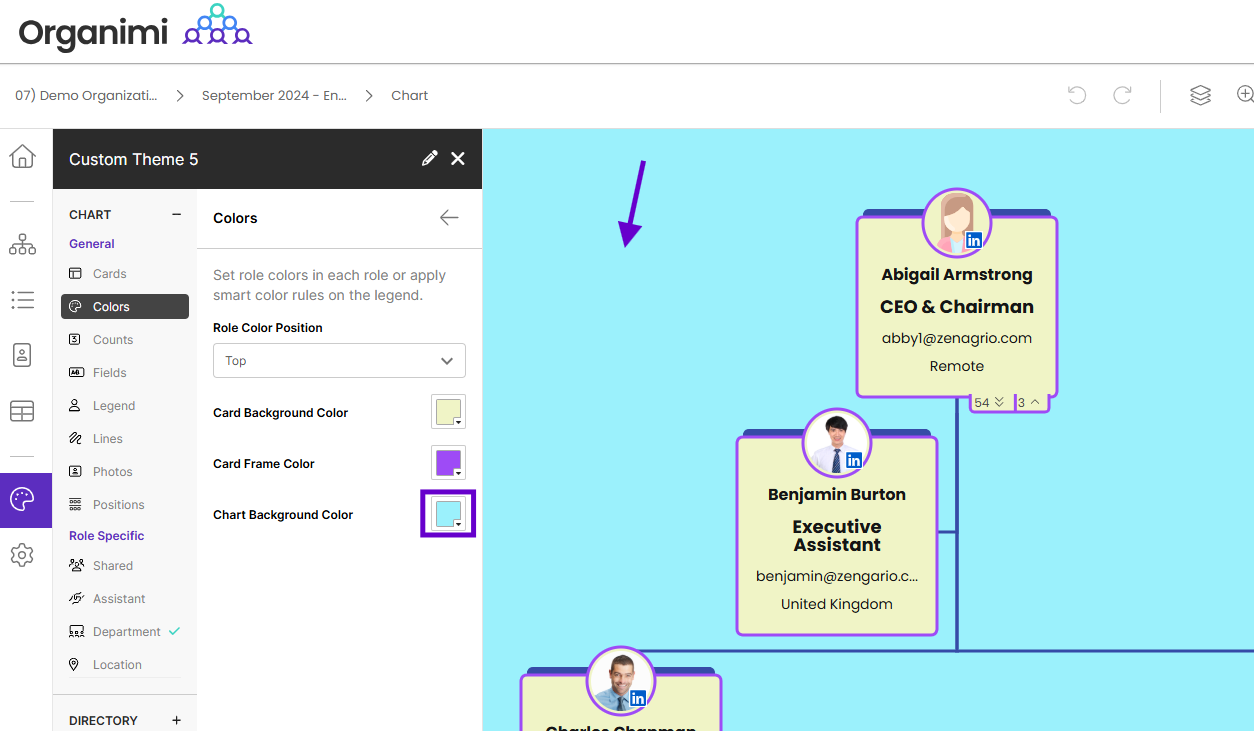Screen dimensions: 1254x731
Task: Expand the DIRECTORY section
Action: (x=177, y=720)
